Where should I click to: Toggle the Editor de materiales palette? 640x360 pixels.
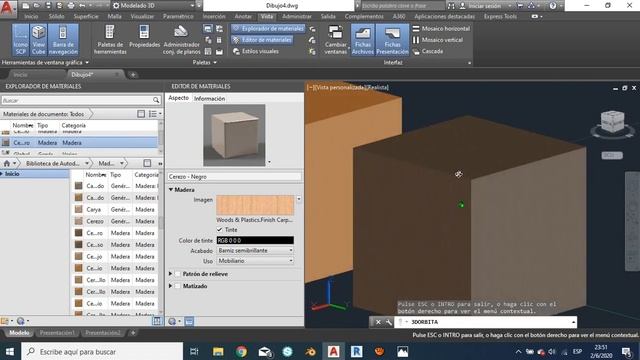262,40
